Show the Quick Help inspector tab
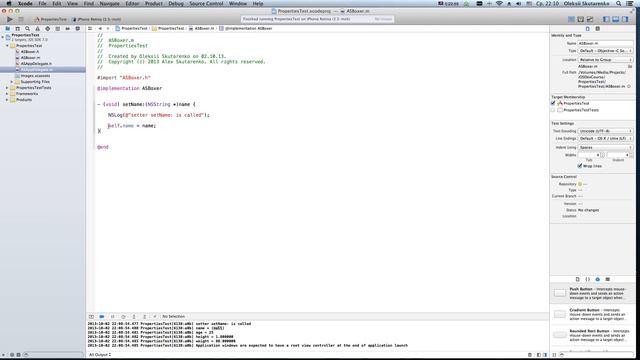Viewport: 640px width, 360px height. pos(598,29)
